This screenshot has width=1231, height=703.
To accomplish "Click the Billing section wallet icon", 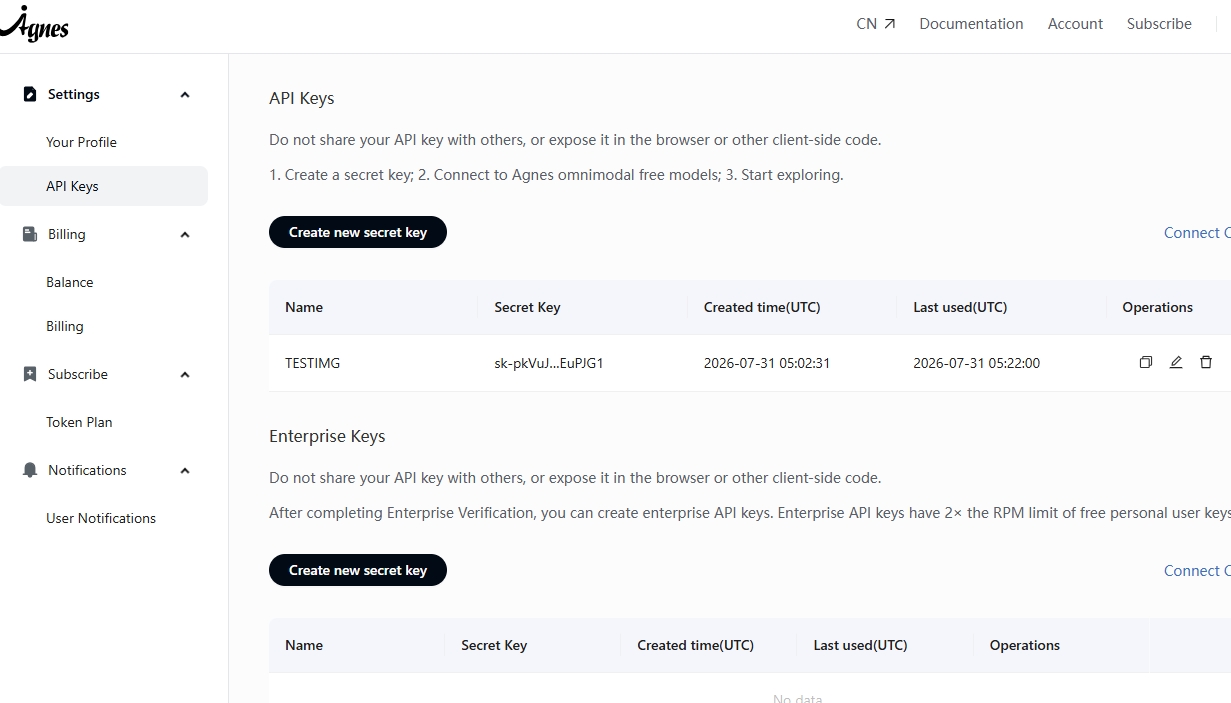I will 29,234.
